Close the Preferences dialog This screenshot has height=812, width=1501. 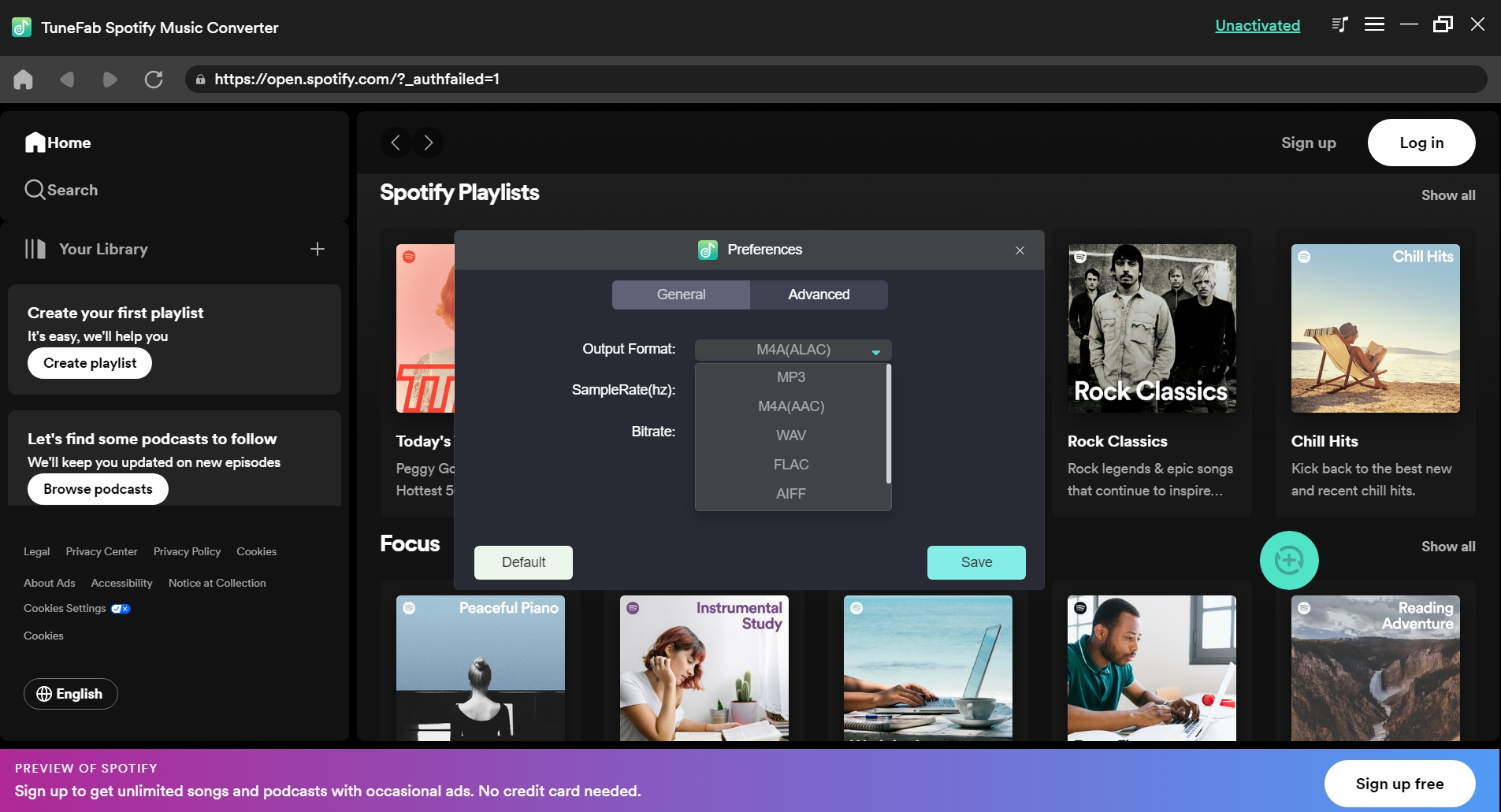[x=1020, y=250]
